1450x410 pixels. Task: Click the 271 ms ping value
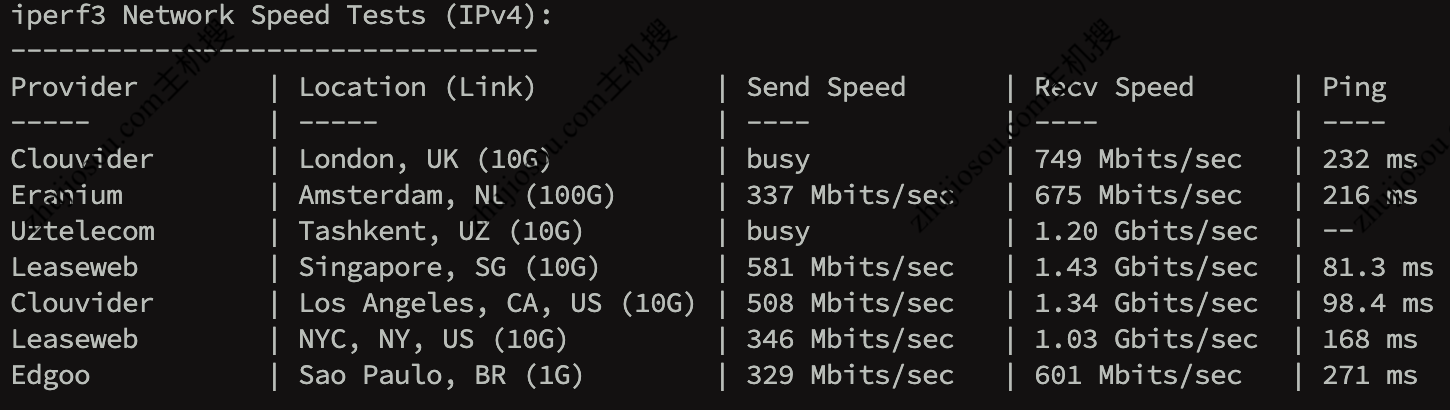pyautogui.click(x=1370, y=376)
